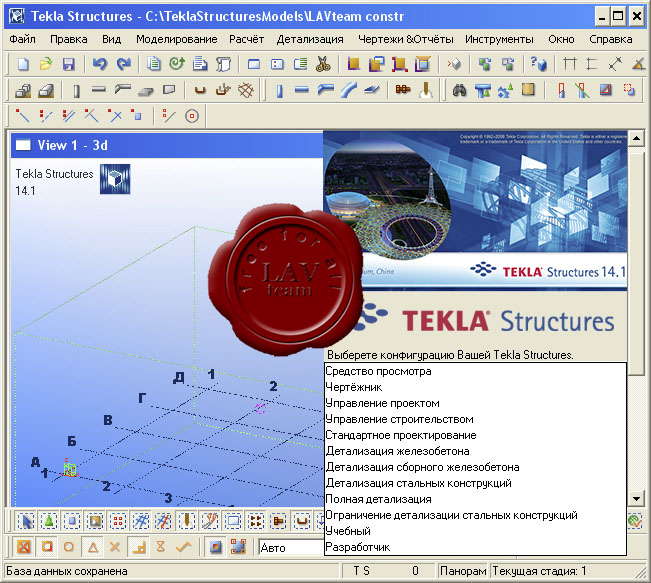Screen dimensions: 651x583
Task: Click the binoculars find icon
Action: (x=459, y=90)
